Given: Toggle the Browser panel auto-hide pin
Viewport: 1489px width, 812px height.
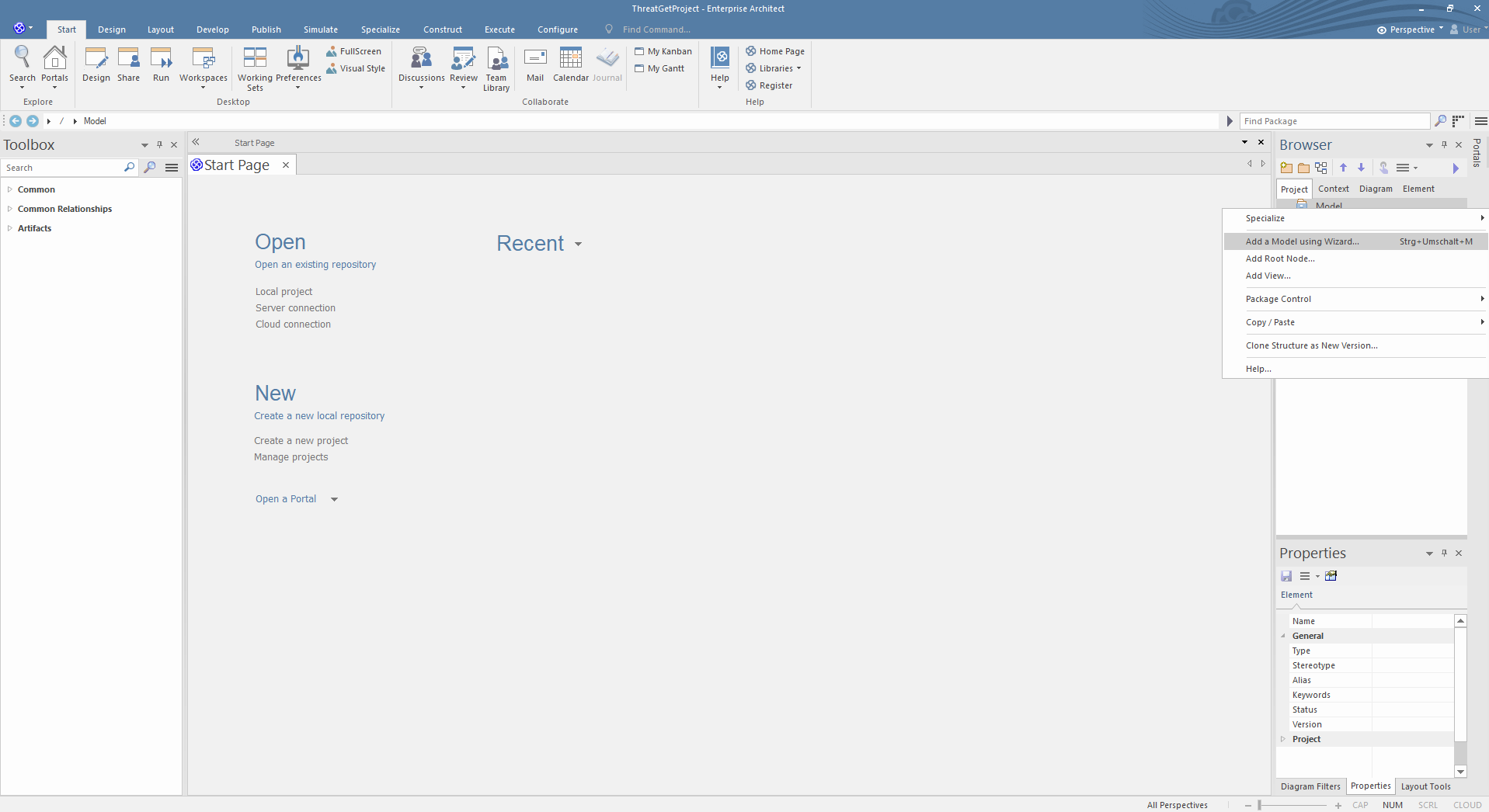Looking at the screenshot, I should tap(1444, 144).
